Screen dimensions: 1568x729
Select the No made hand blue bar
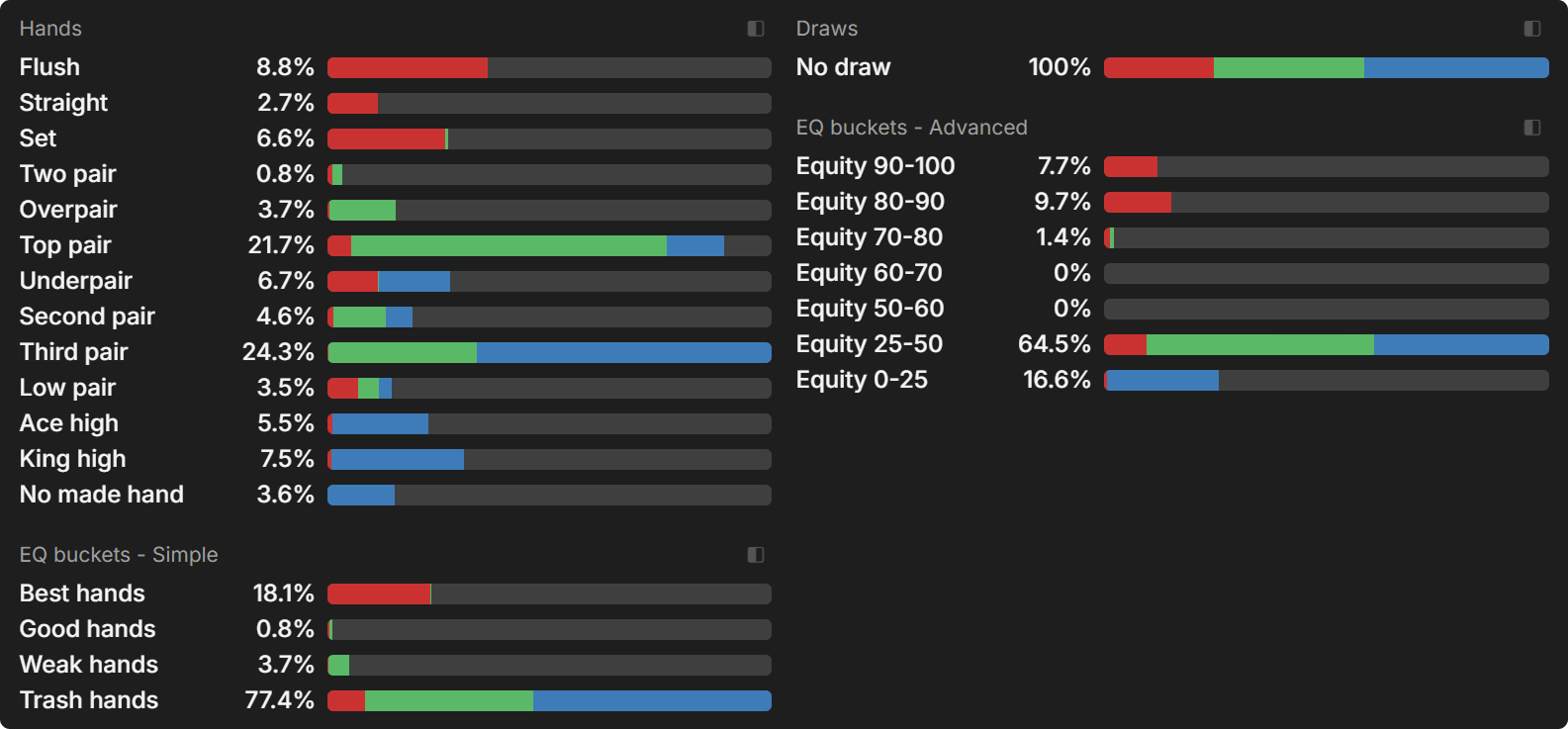click(x=361, y=495)
